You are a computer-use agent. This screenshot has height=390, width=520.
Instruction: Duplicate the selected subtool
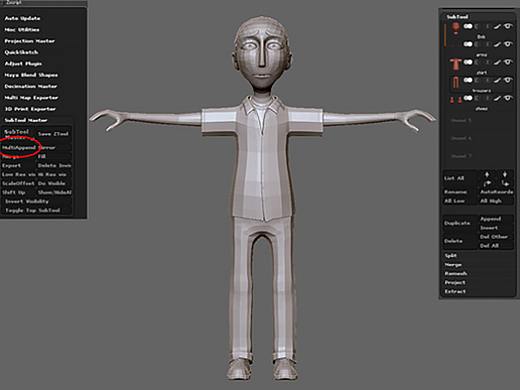[457, 223]
